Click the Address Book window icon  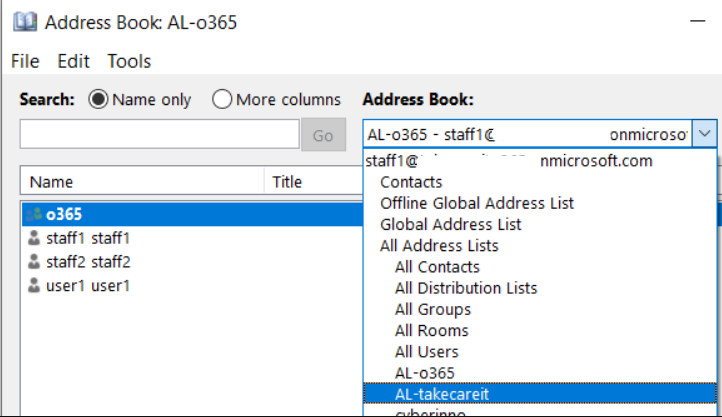pos(25,22)
